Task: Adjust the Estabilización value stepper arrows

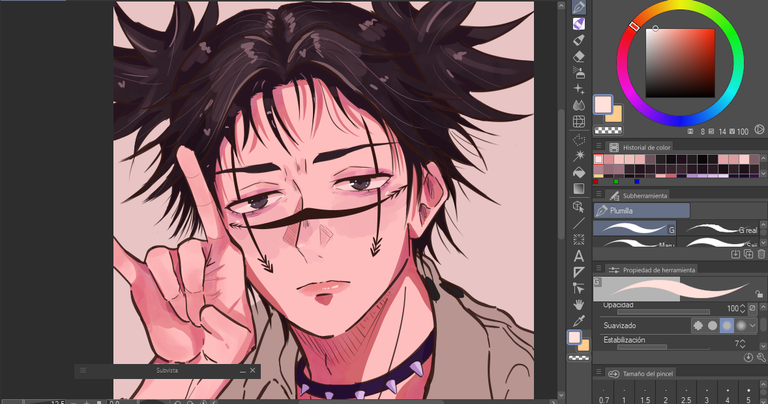Action: 743,343
